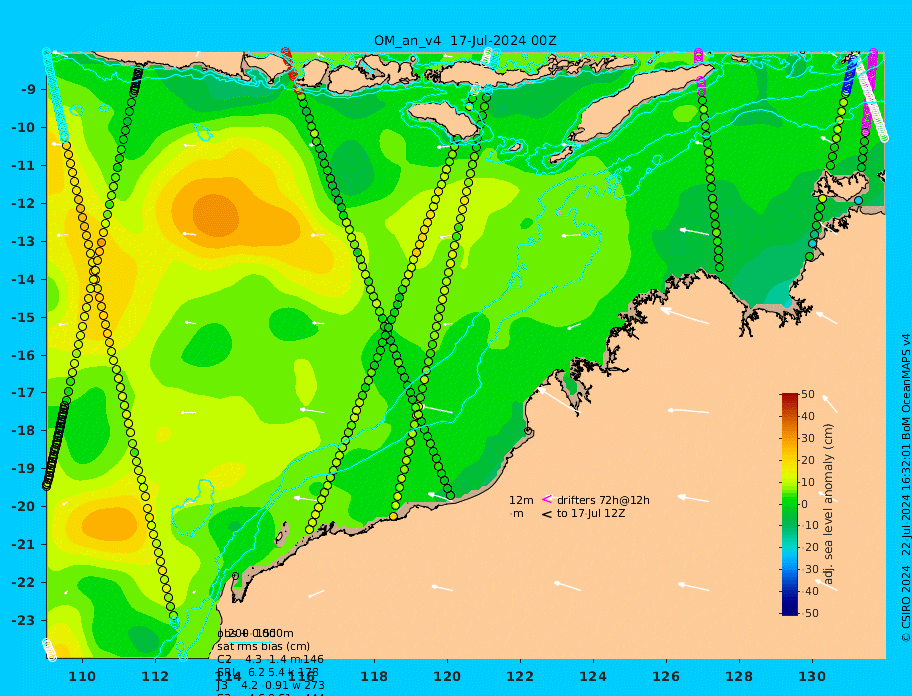Click the "-18" latitude axis label
The width and height of the screenshot is (912, 696).
tap(24, 430)
